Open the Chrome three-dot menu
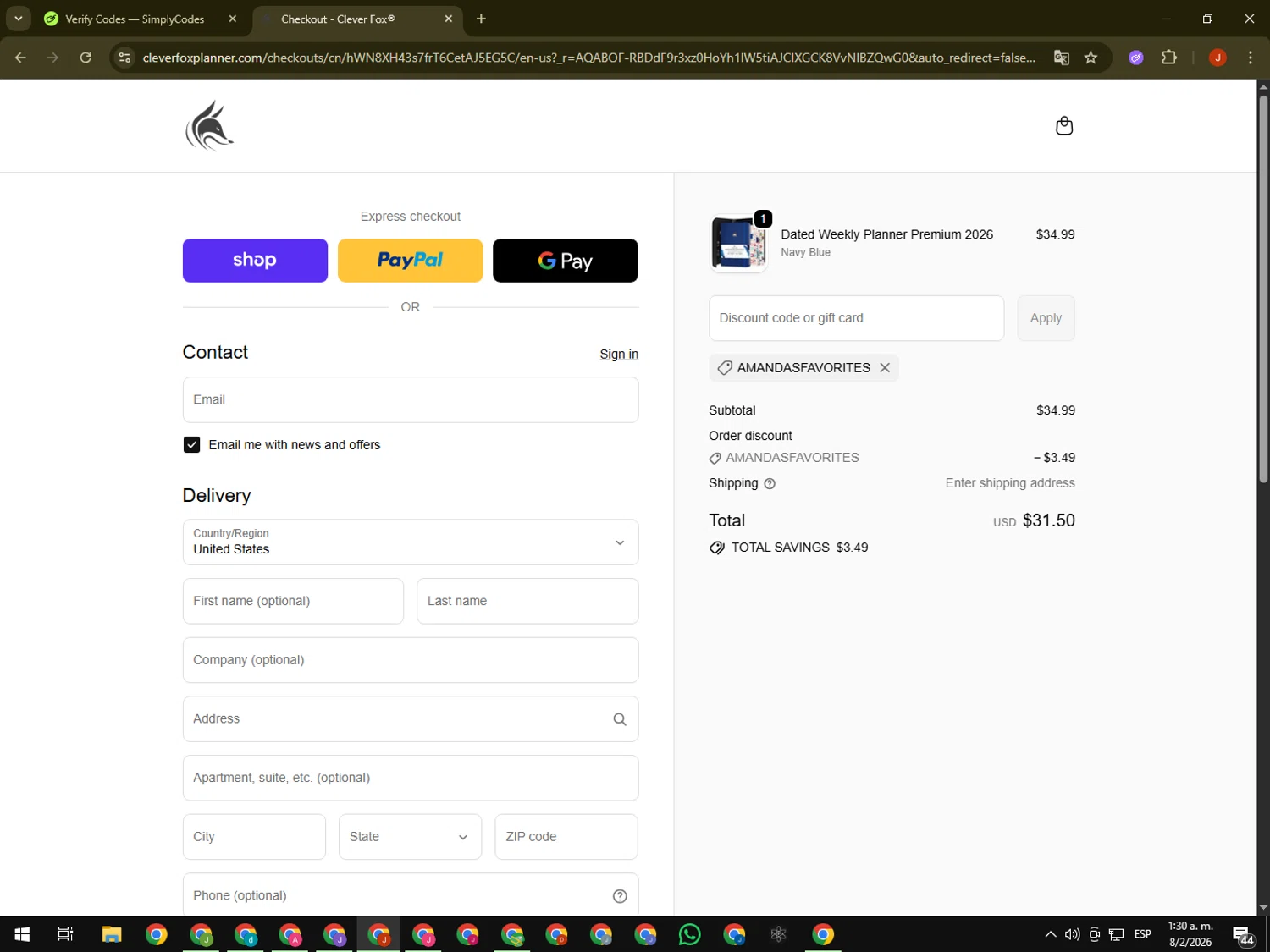This screenshot has width=1270, height=952. tap(1250, 58)
